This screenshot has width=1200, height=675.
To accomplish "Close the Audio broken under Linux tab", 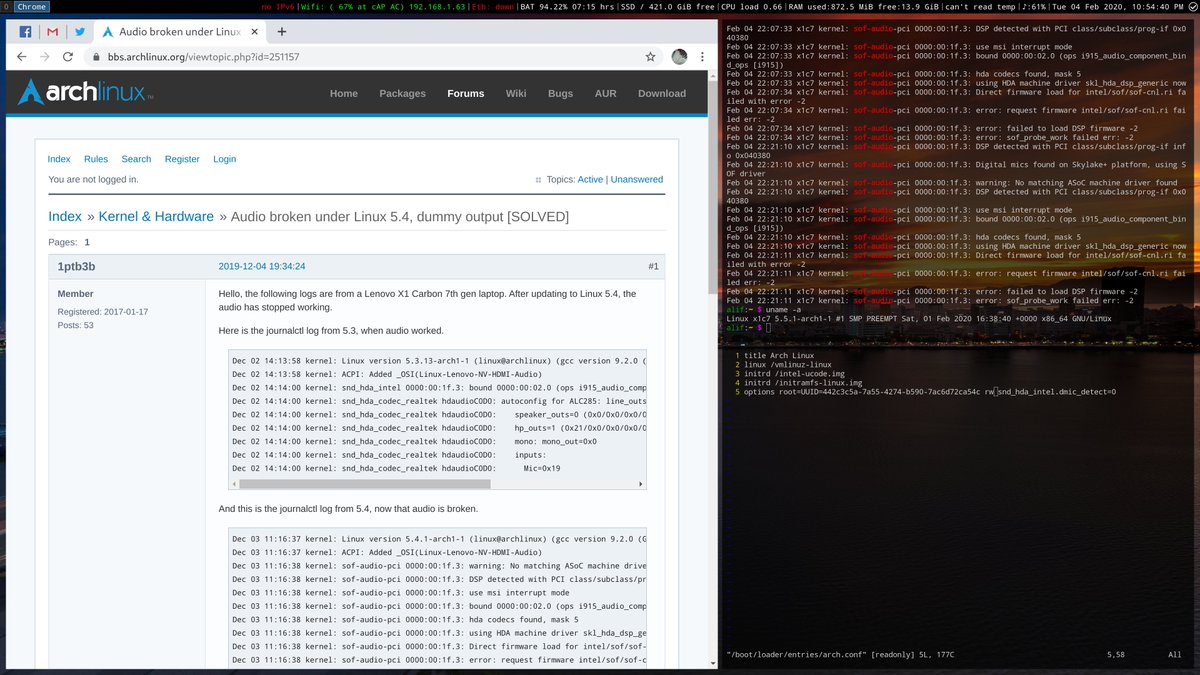I will click(254, 32).
